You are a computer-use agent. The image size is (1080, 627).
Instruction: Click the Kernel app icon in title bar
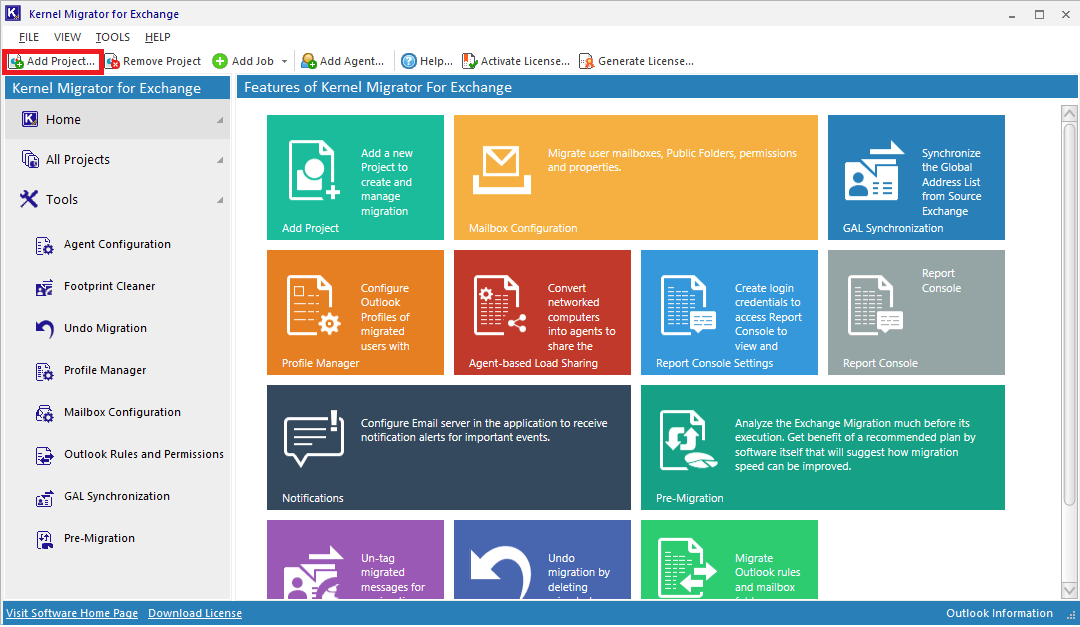[13, 13]
